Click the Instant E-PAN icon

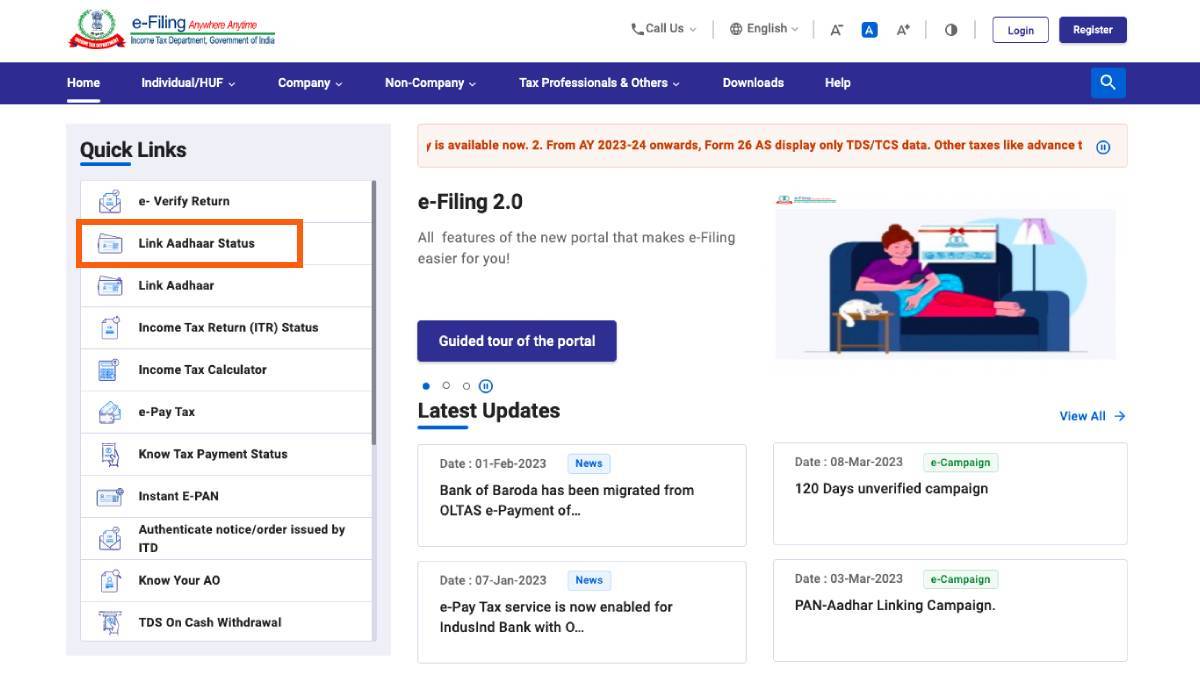coord(109,496)
